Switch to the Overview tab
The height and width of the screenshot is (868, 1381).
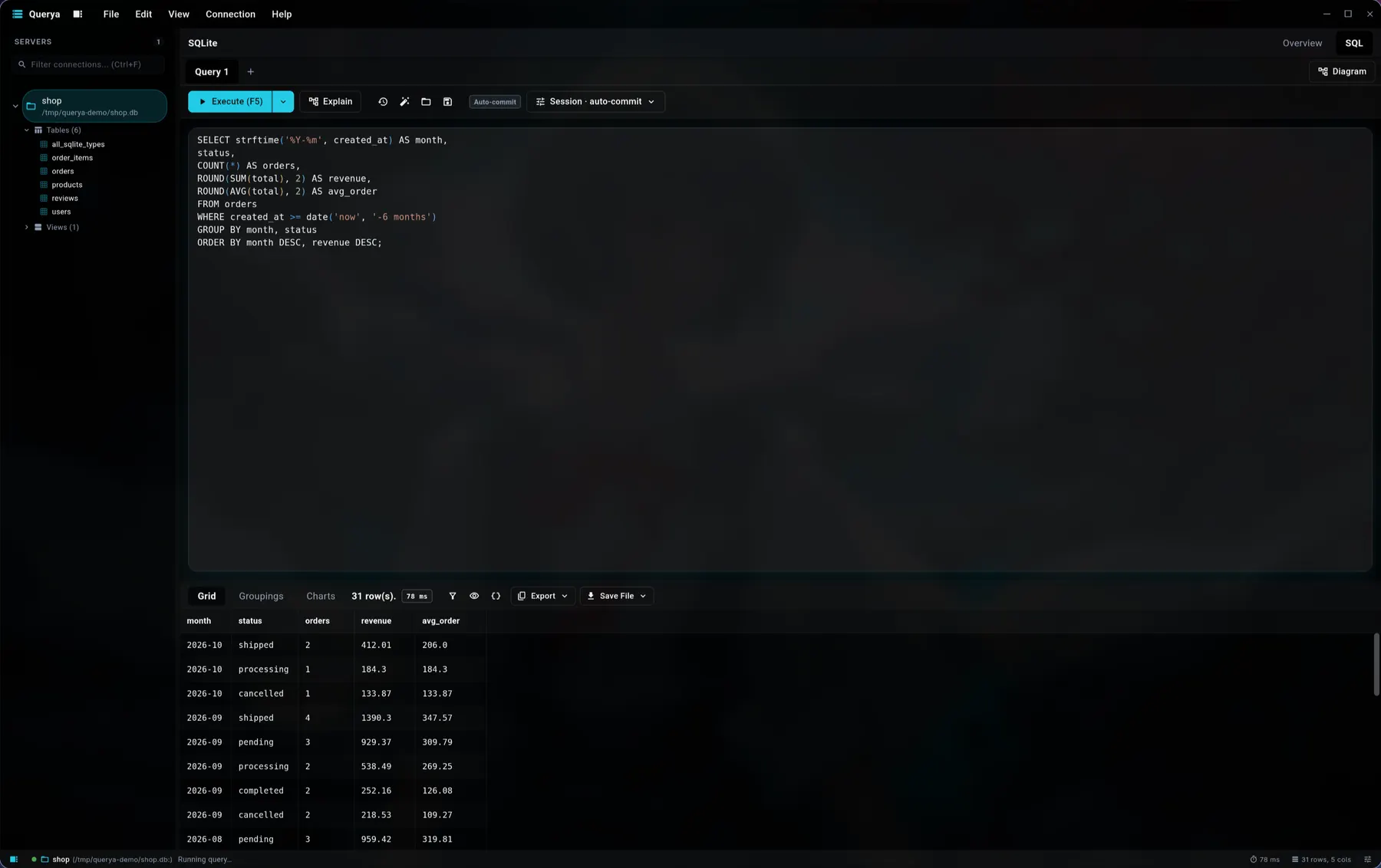[x=1302, y=43]
